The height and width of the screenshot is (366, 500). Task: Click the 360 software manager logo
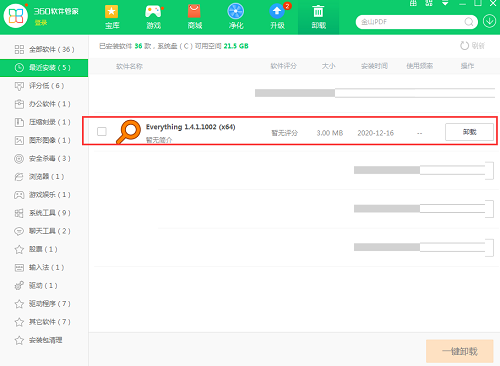tap(16, 16)
